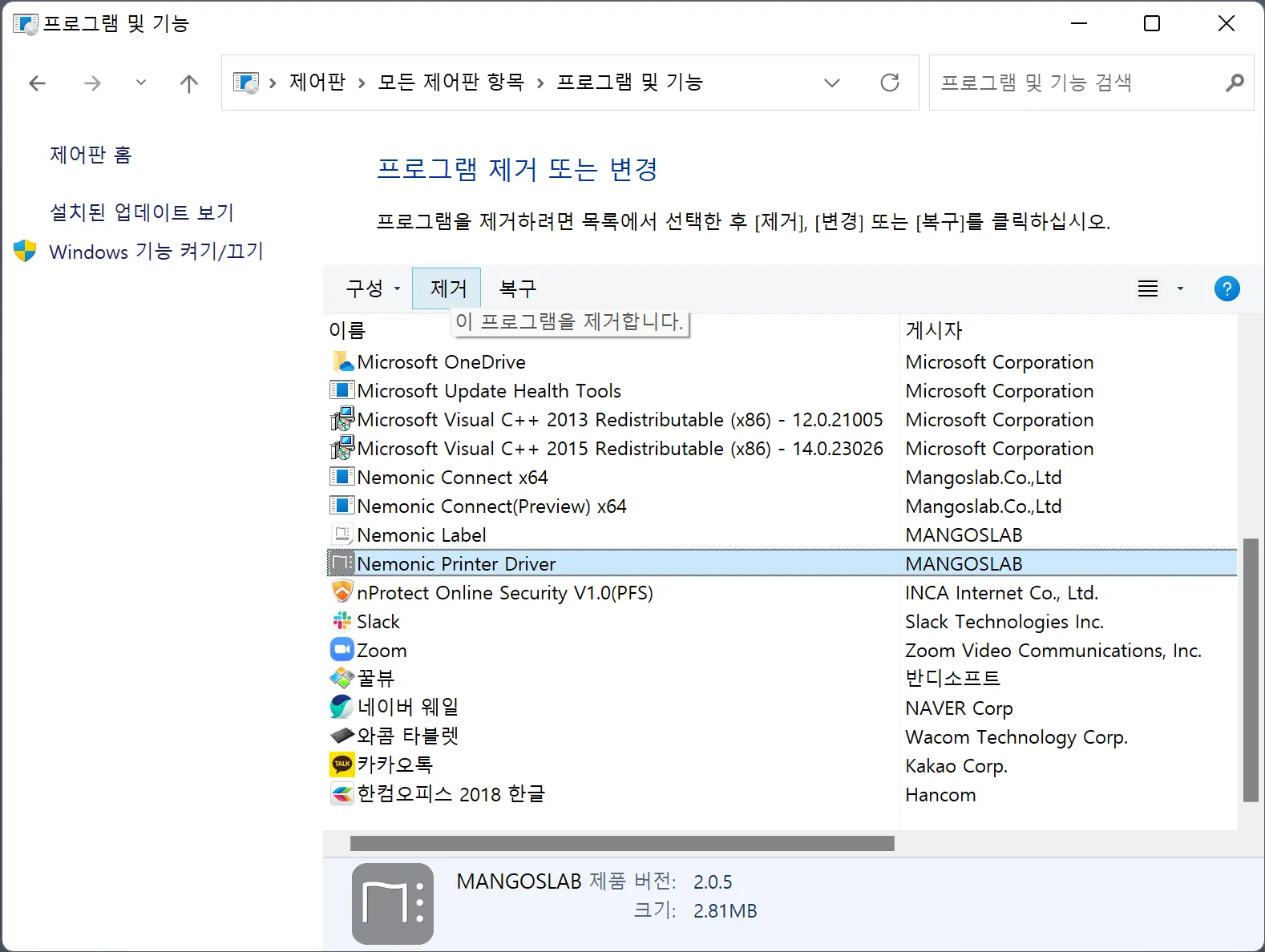Click the search magnifier icon
Viewport: 1265px width, 952px height.
click(1235, 83)
